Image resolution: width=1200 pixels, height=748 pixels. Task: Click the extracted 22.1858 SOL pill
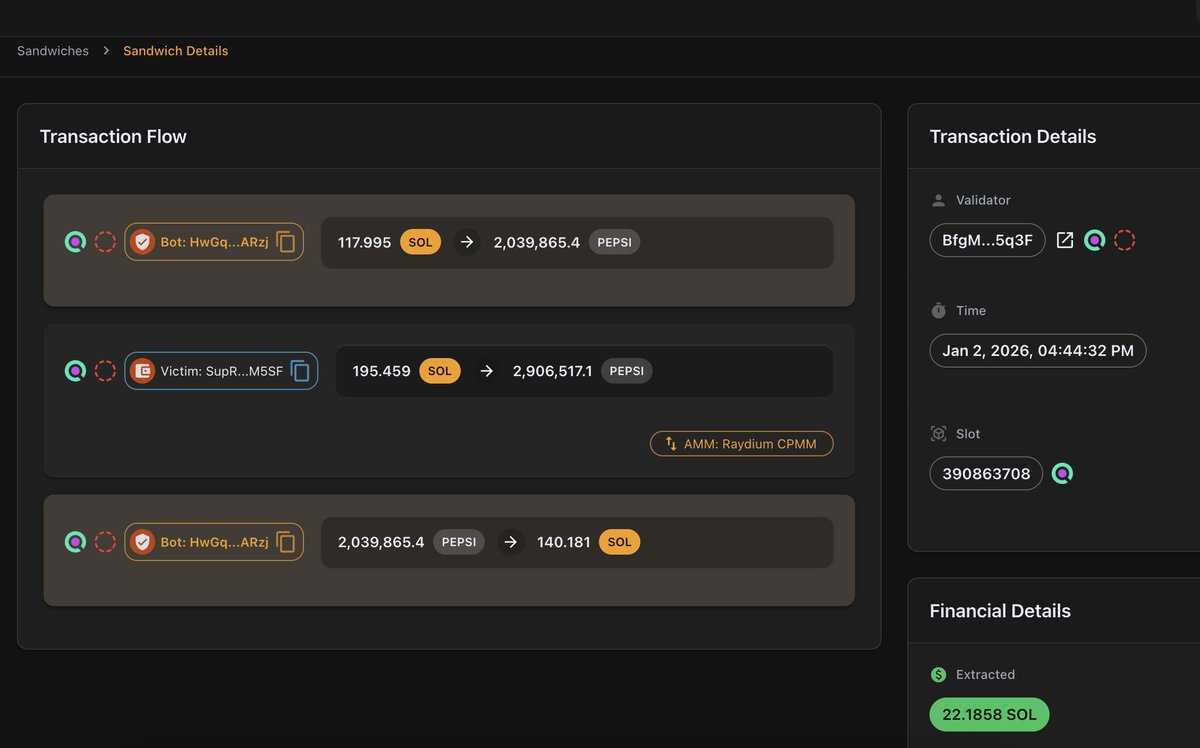[x=990, y=715]
